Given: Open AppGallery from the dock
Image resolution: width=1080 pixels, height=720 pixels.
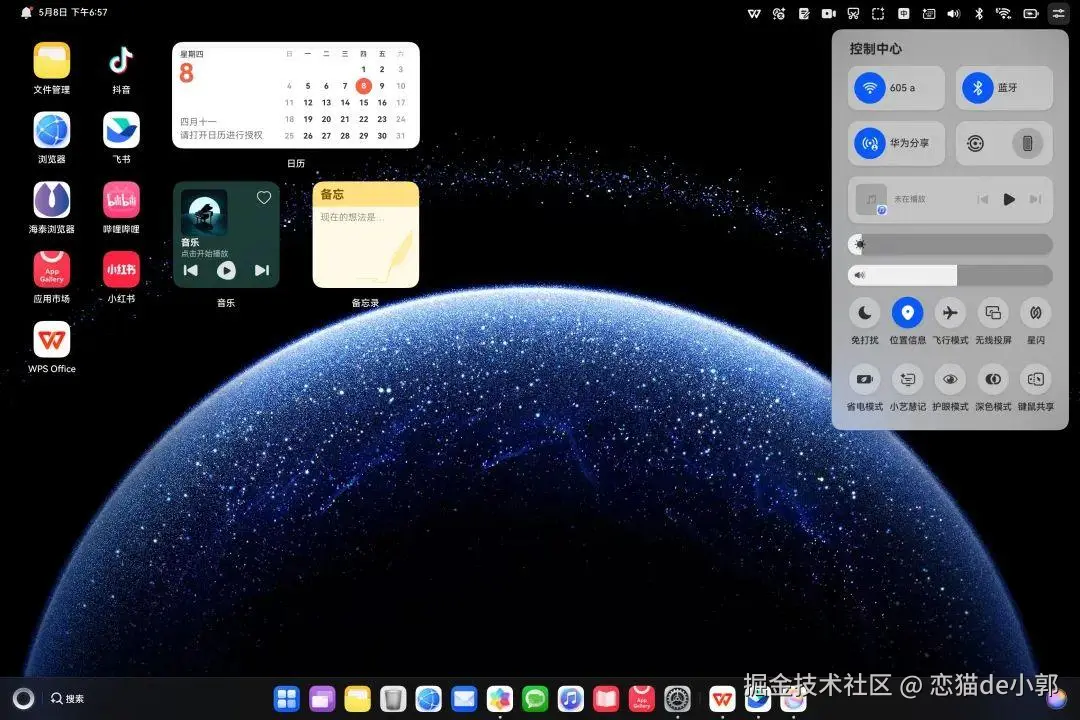Looking at the screenshot, I should tap(642, 699).
